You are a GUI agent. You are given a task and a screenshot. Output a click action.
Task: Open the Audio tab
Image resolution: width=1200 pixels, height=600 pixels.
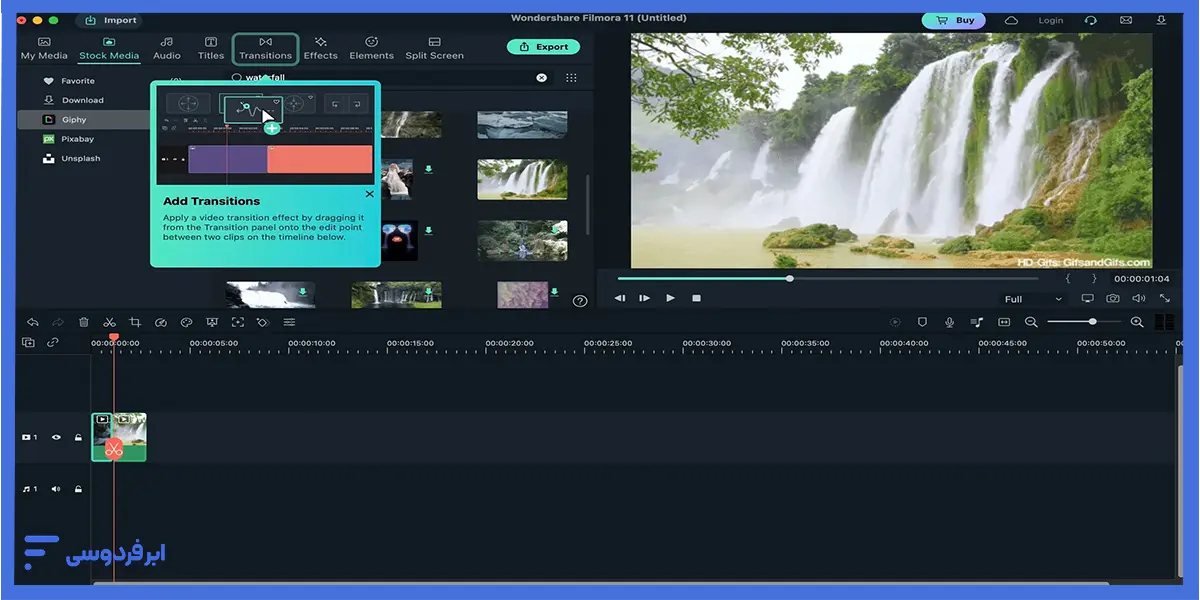(x=167, y=48)
